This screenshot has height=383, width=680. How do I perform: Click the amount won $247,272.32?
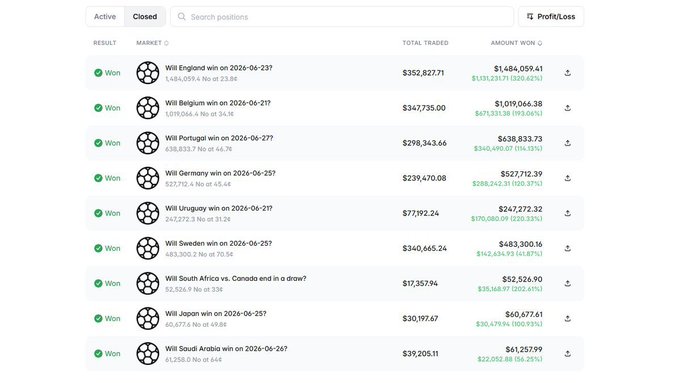520,209
